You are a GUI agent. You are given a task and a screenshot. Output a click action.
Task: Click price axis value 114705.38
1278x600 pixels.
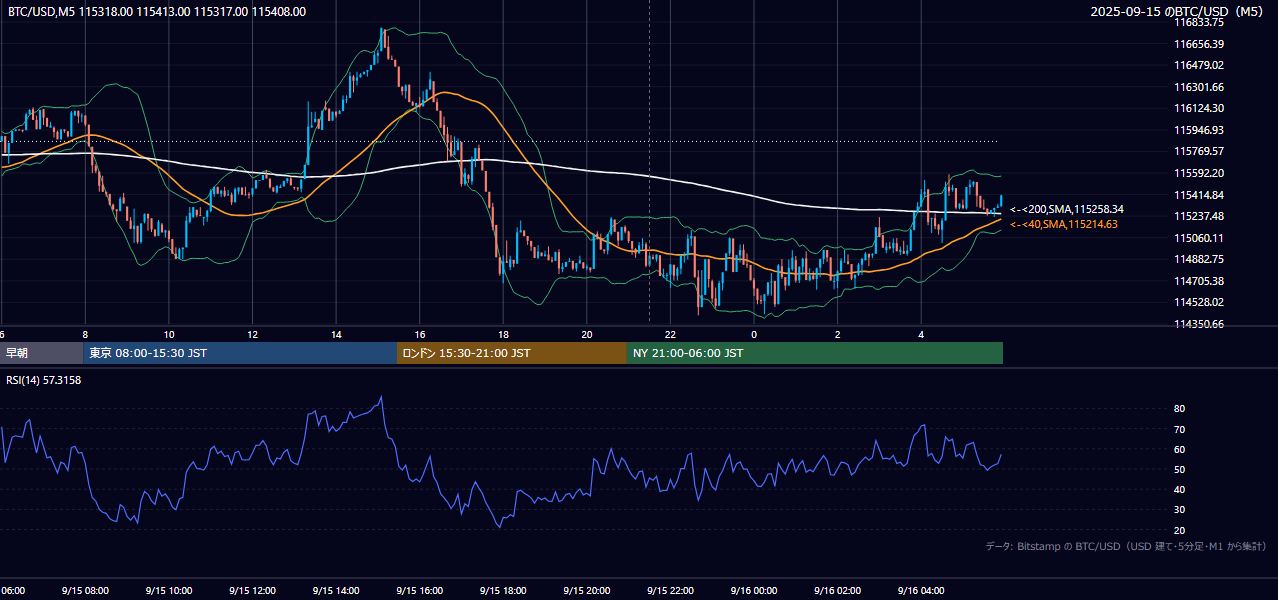1199,281
